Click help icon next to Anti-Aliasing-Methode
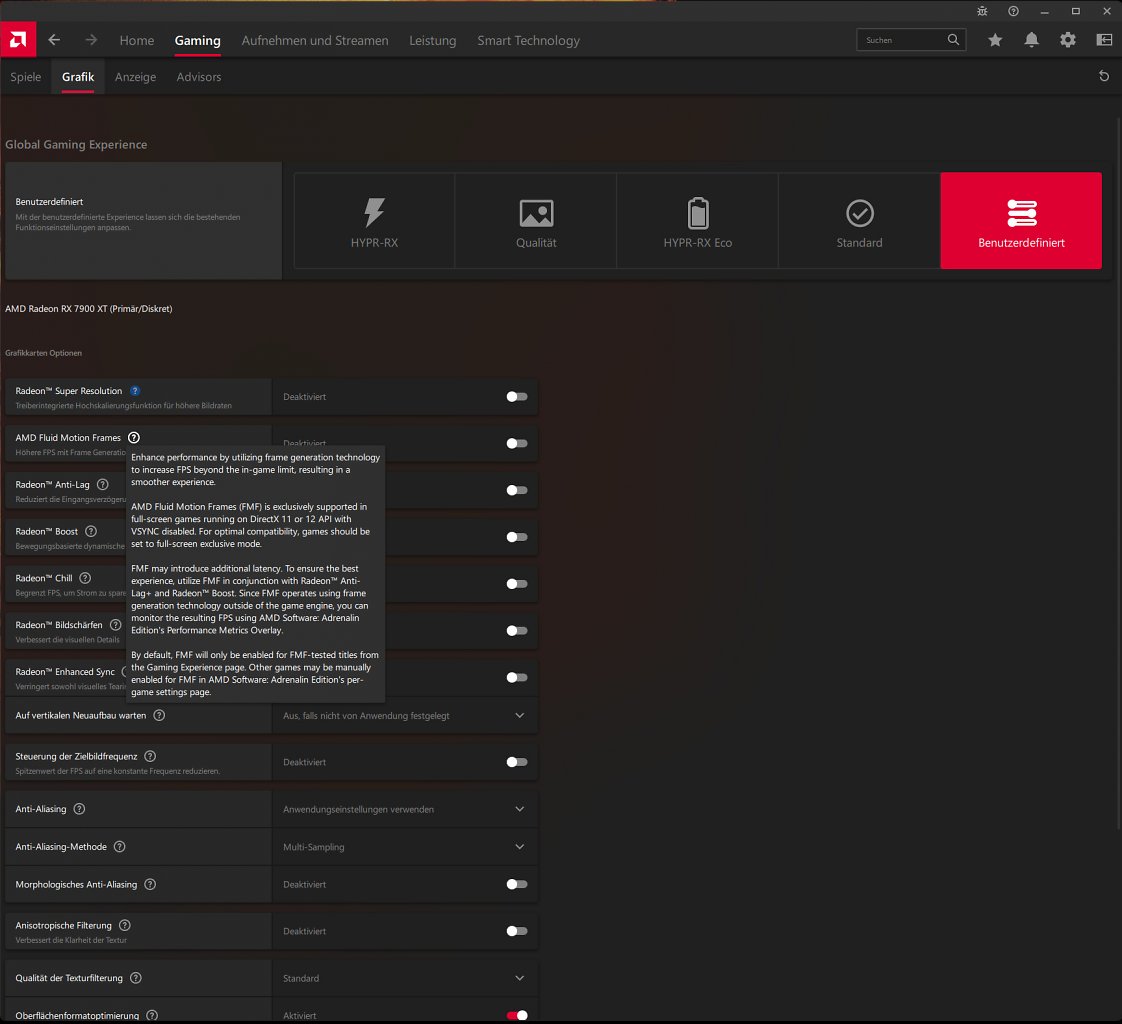 (119, 847)
